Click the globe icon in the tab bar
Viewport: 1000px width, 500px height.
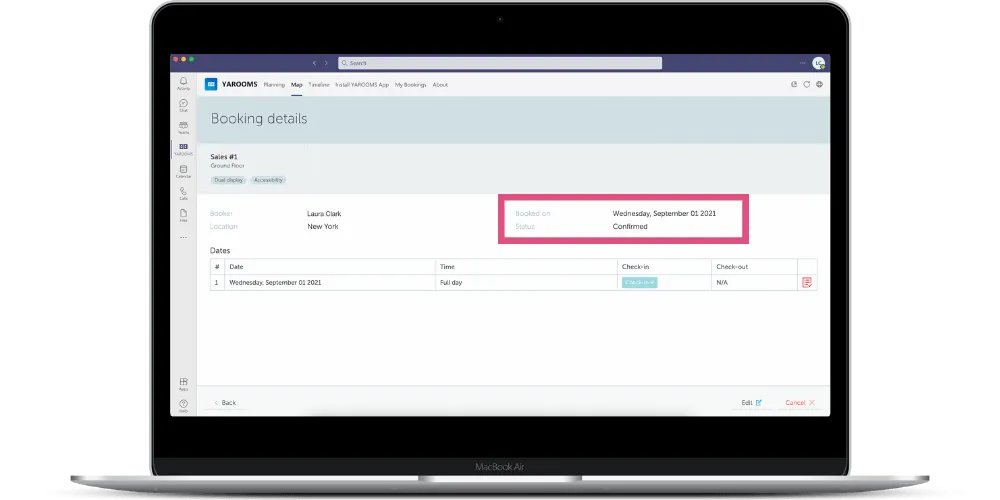click(x=819, y=85)
